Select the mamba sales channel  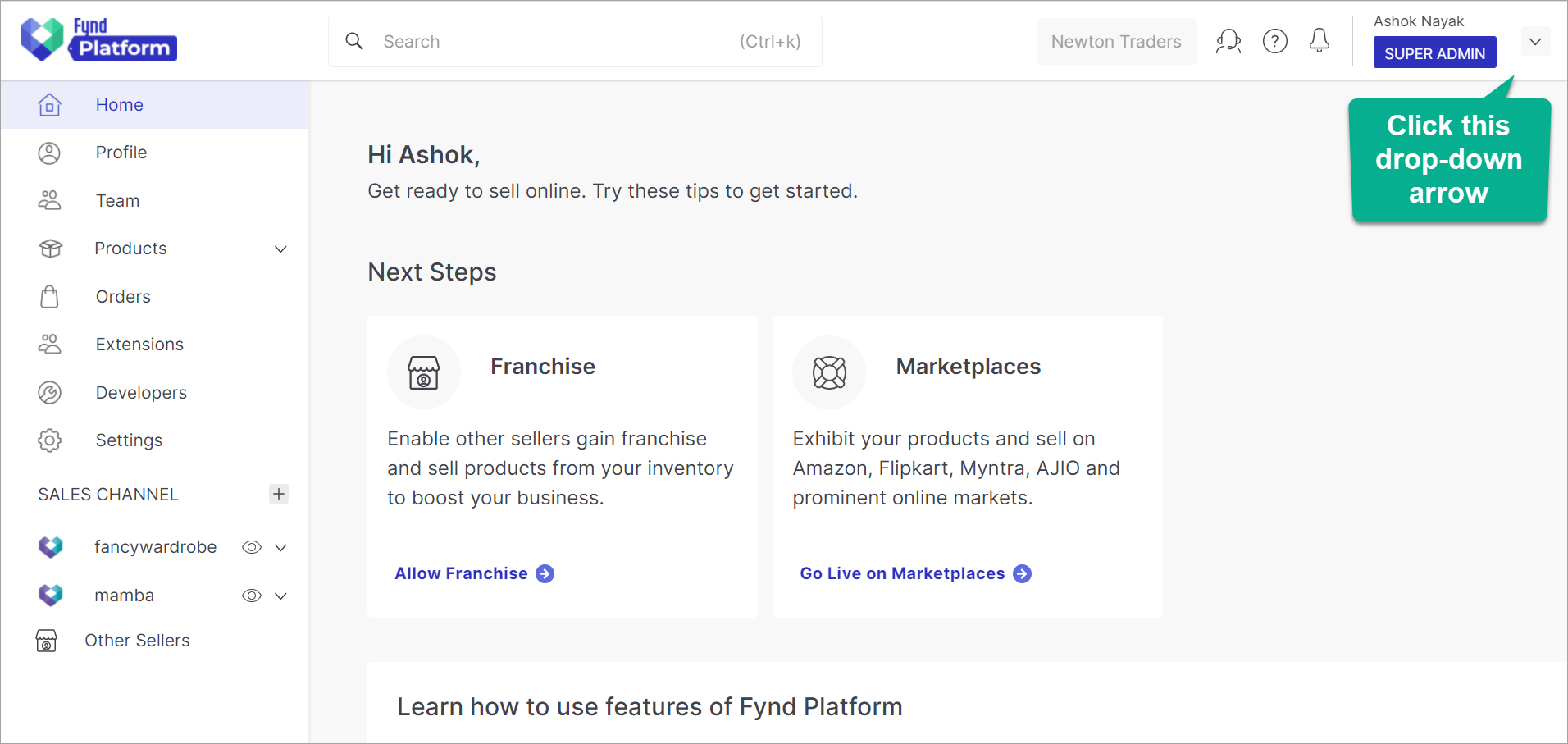124,596
